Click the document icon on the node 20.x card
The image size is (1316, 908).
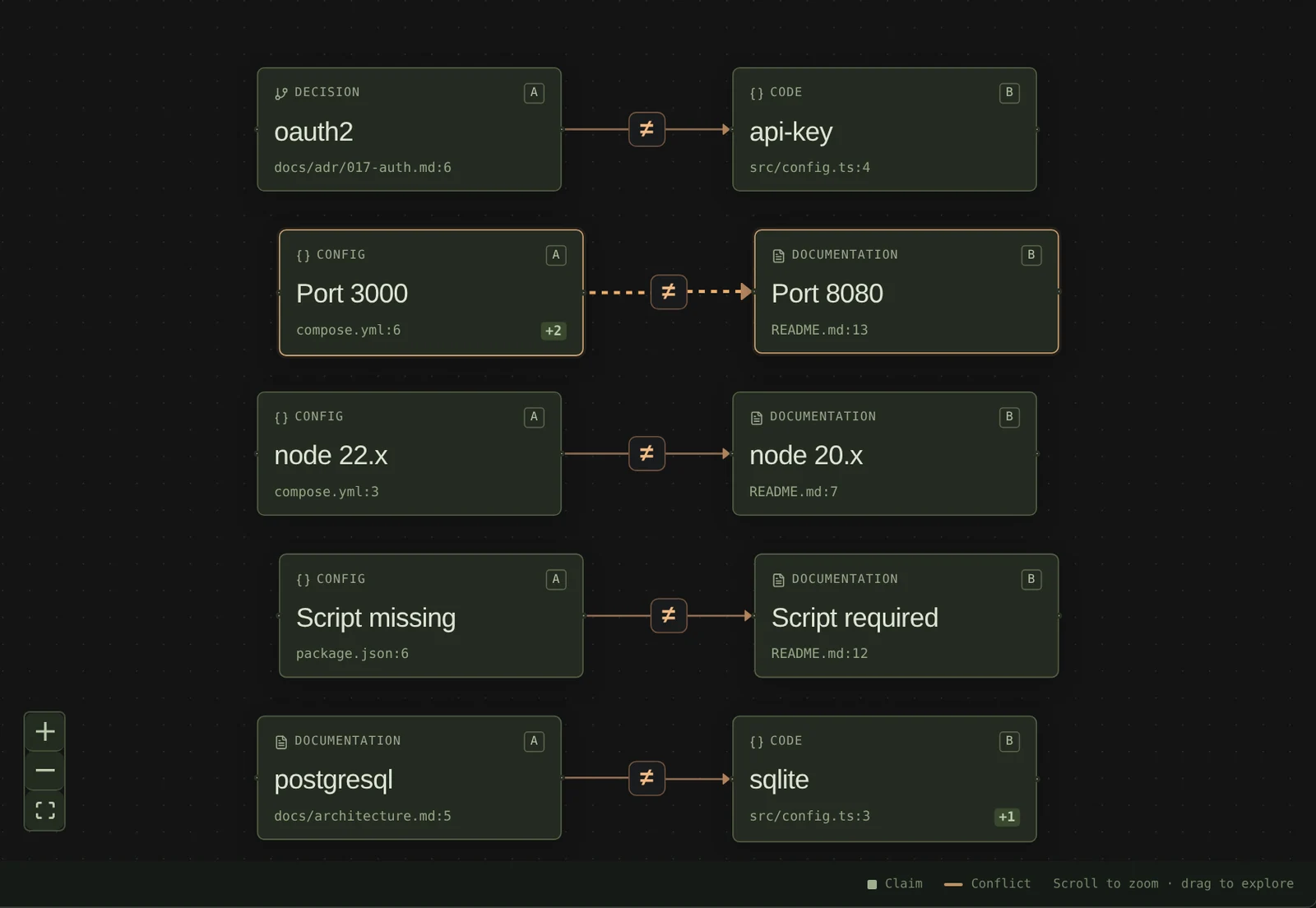757,418
